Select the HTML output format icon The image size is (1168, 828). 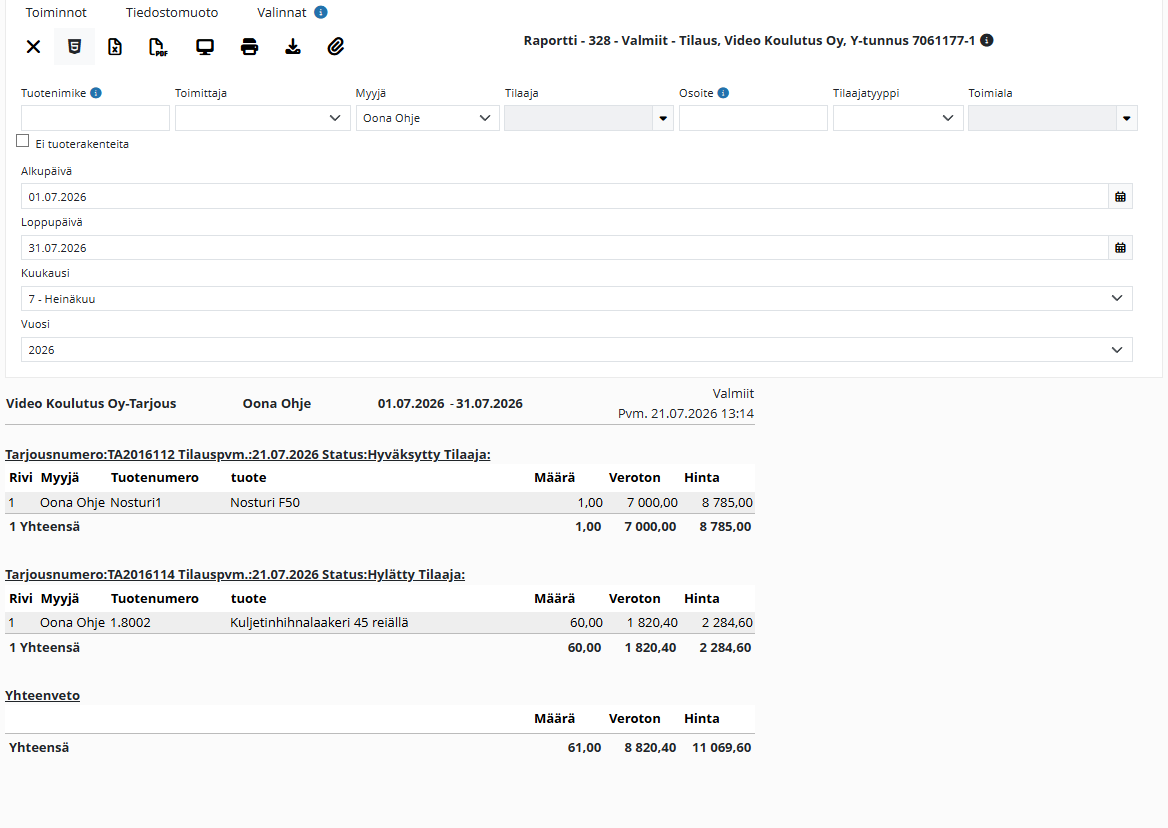tap(74, 47)
